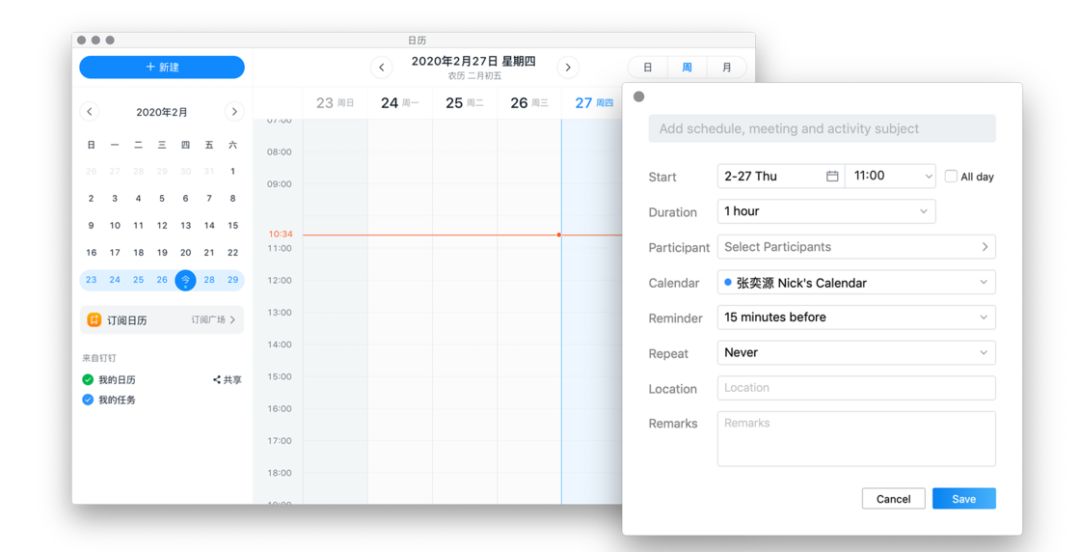Click the Save button
The width and height of the screenshot is (1080, 552).
[x=964, y=499]
